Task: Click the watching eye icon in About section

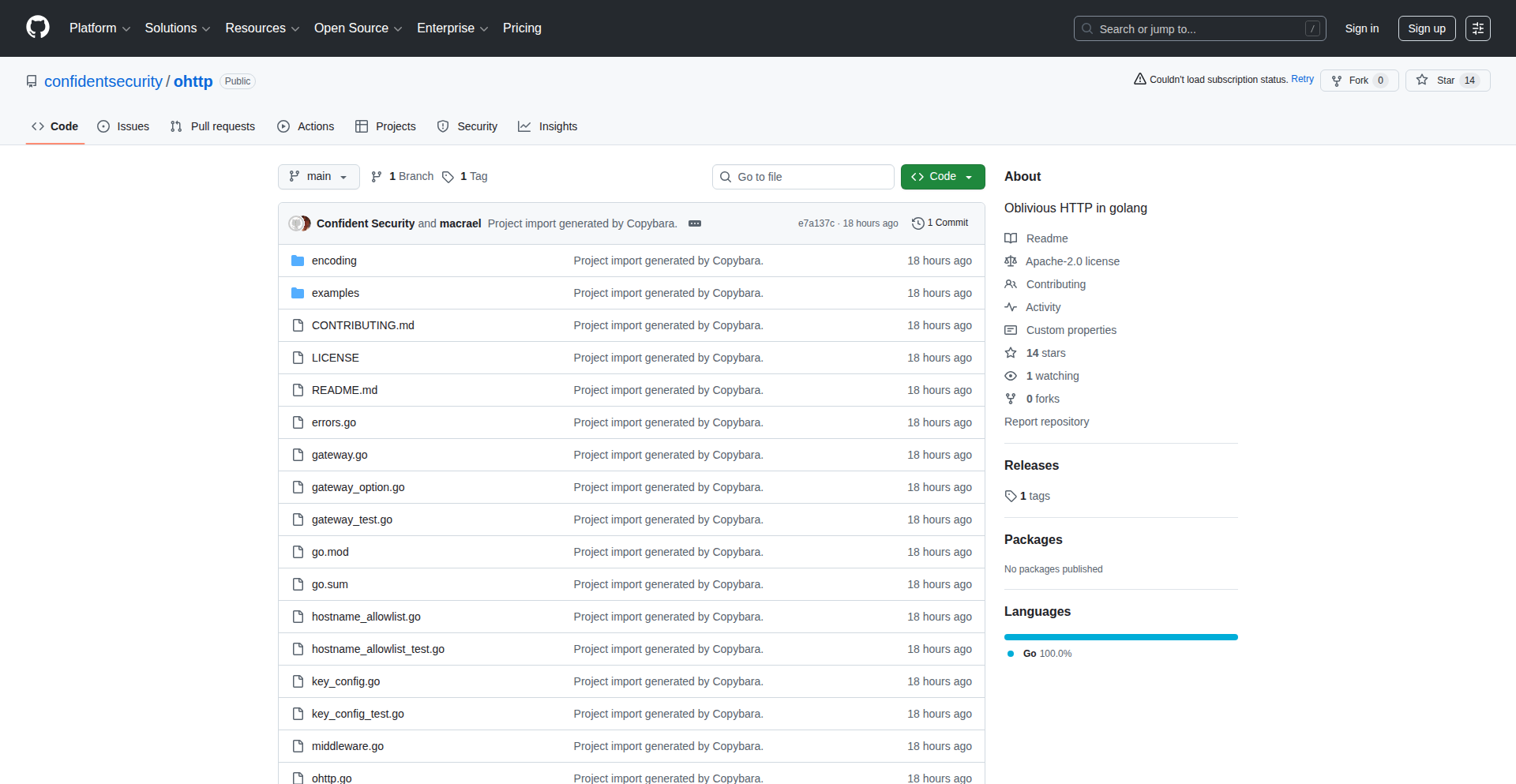Action: [x=1011, y=376]
